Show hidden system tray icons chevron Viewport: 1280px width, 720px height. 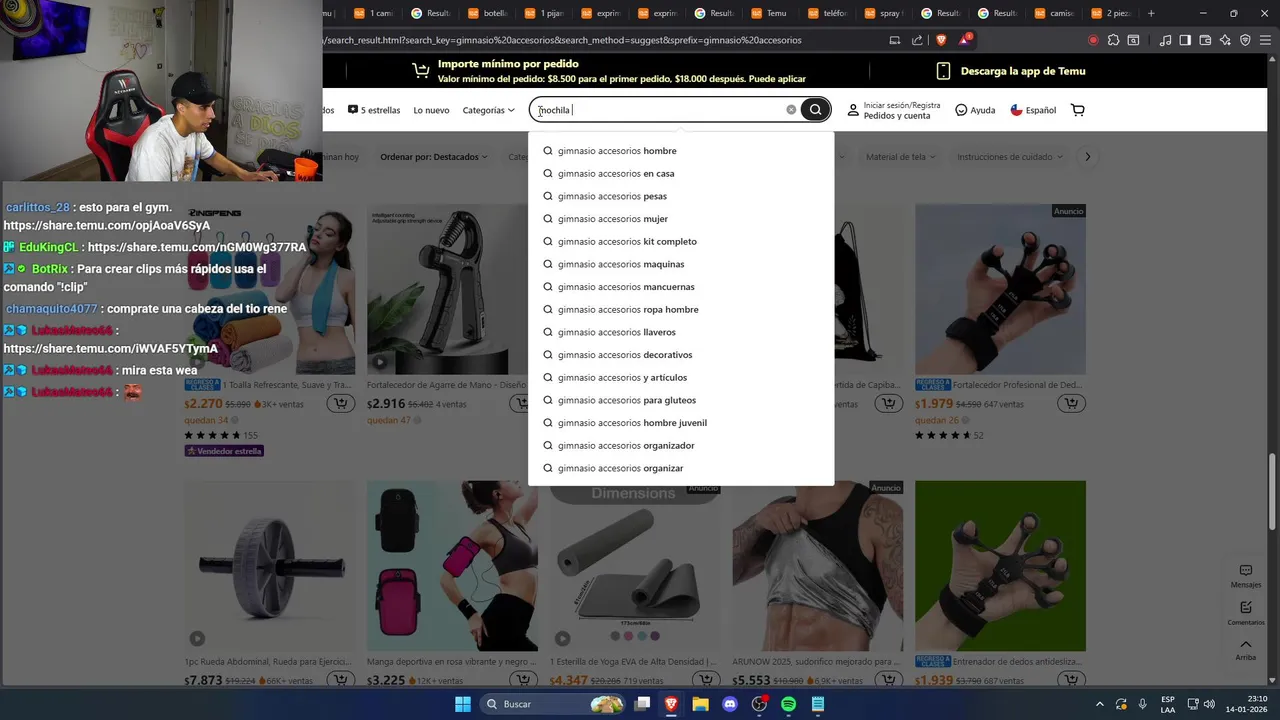tap(1100, 704)
